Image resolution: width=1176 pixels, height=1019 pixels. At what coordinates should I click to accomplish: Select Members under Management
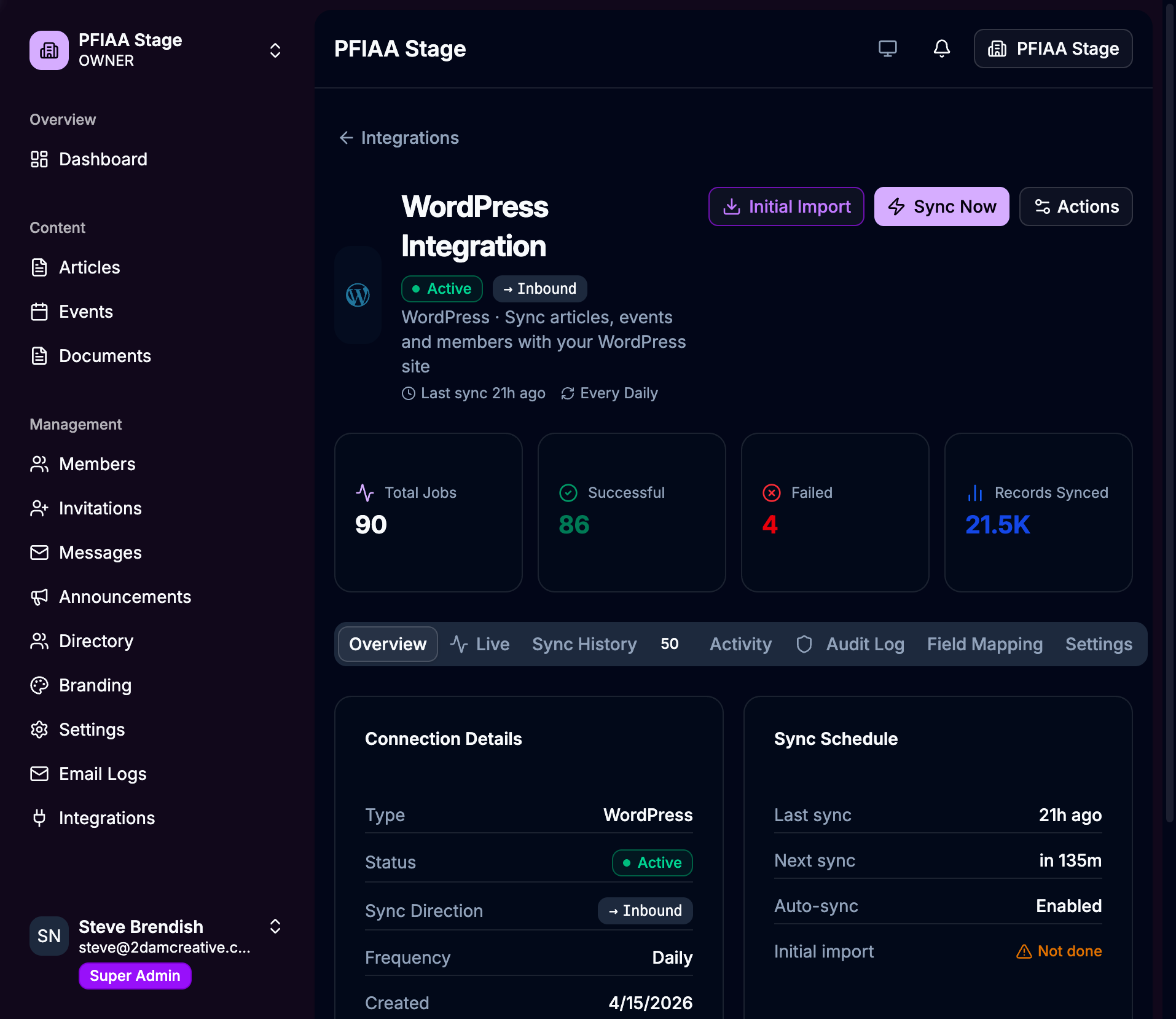point(82,464)
